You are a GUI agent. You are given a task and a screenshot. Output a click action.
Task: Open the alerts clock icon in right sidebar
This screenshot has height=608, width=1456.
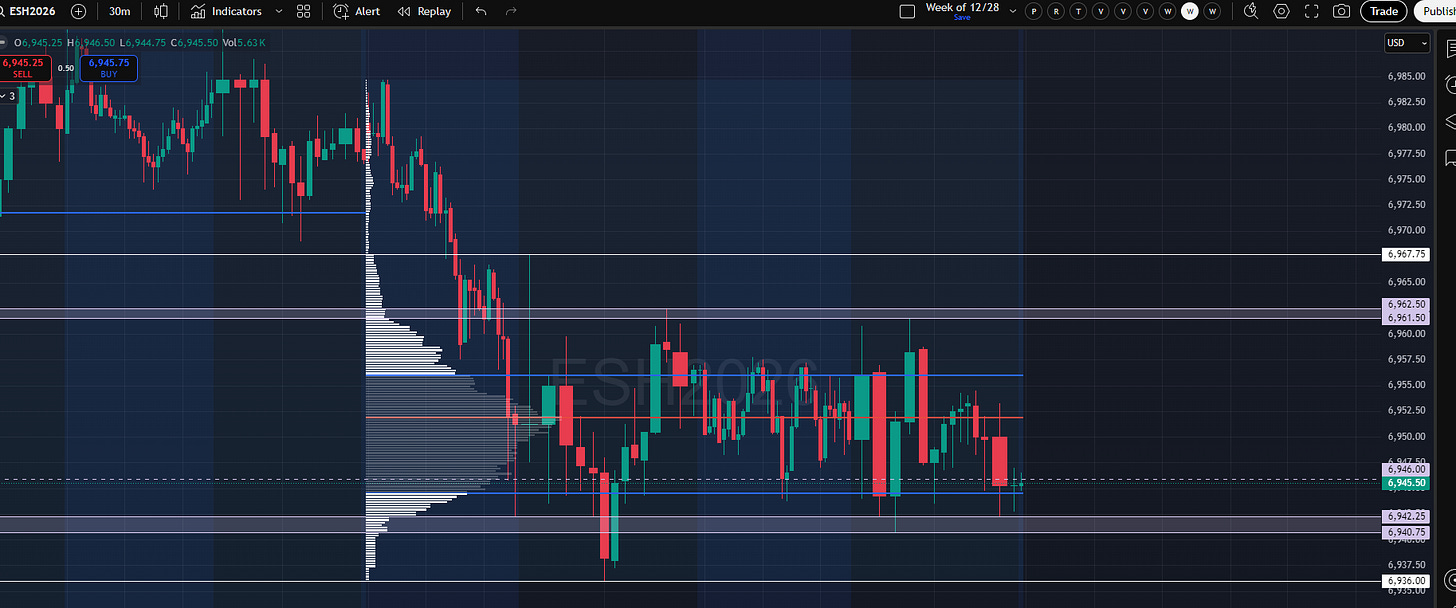1448,85
